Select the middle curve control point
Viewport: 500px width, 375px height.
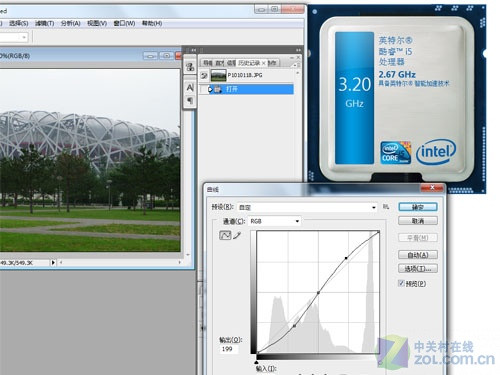(318, 292)
